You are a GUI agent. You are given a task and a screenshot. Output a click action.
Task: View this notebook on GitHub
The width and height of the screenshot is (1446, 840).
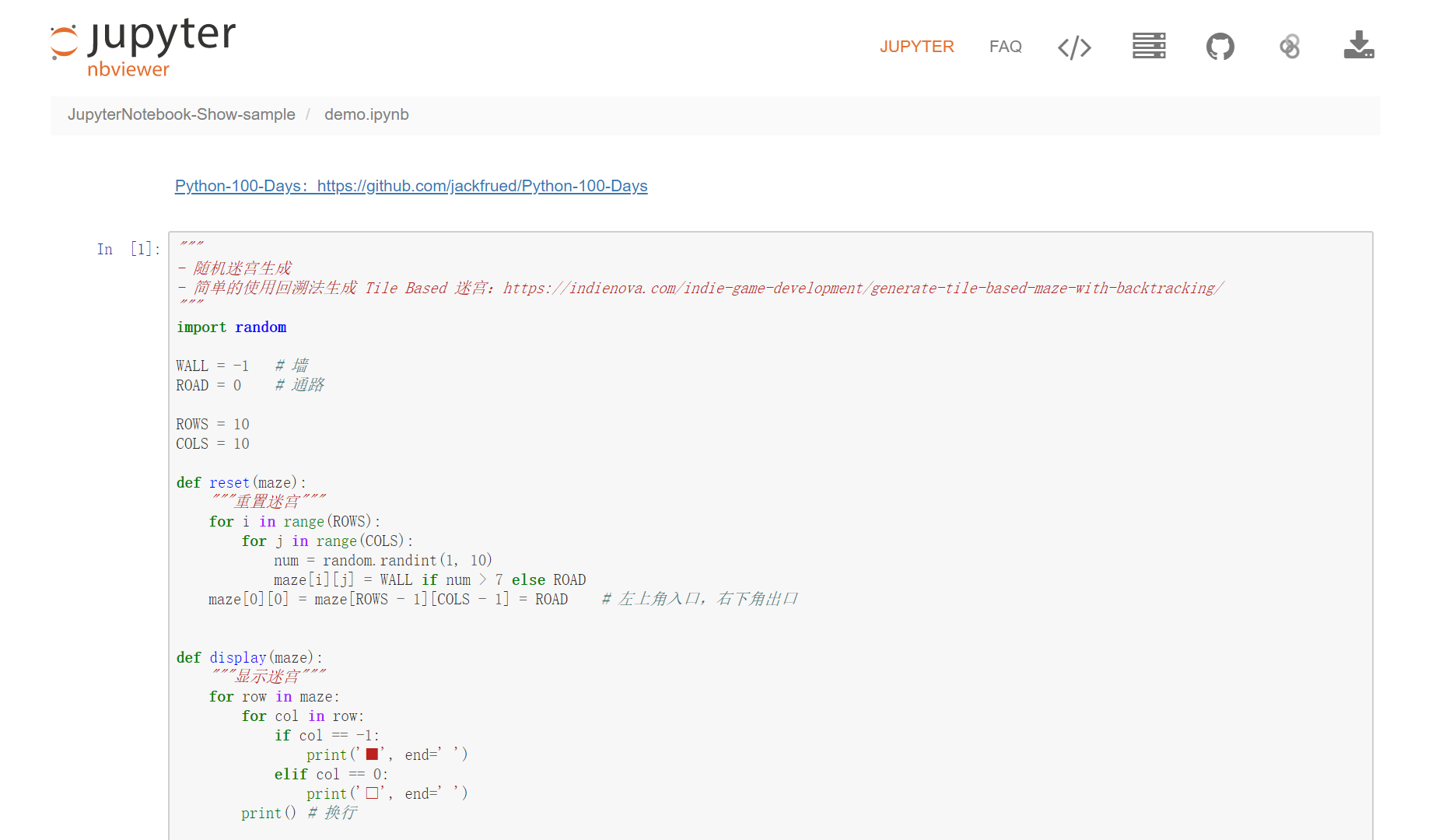[1219, 47]
